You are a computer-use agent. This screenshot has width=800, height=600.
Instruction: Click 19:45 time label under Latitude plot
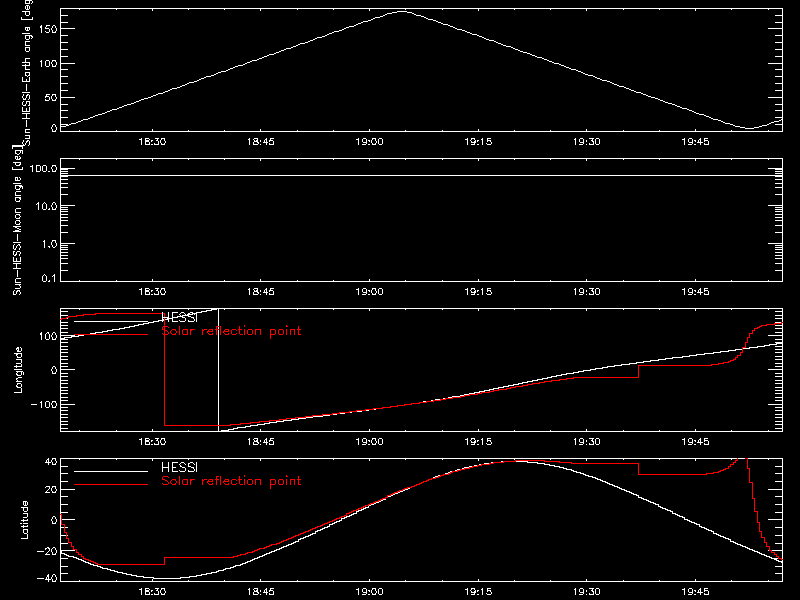(695, 591)
